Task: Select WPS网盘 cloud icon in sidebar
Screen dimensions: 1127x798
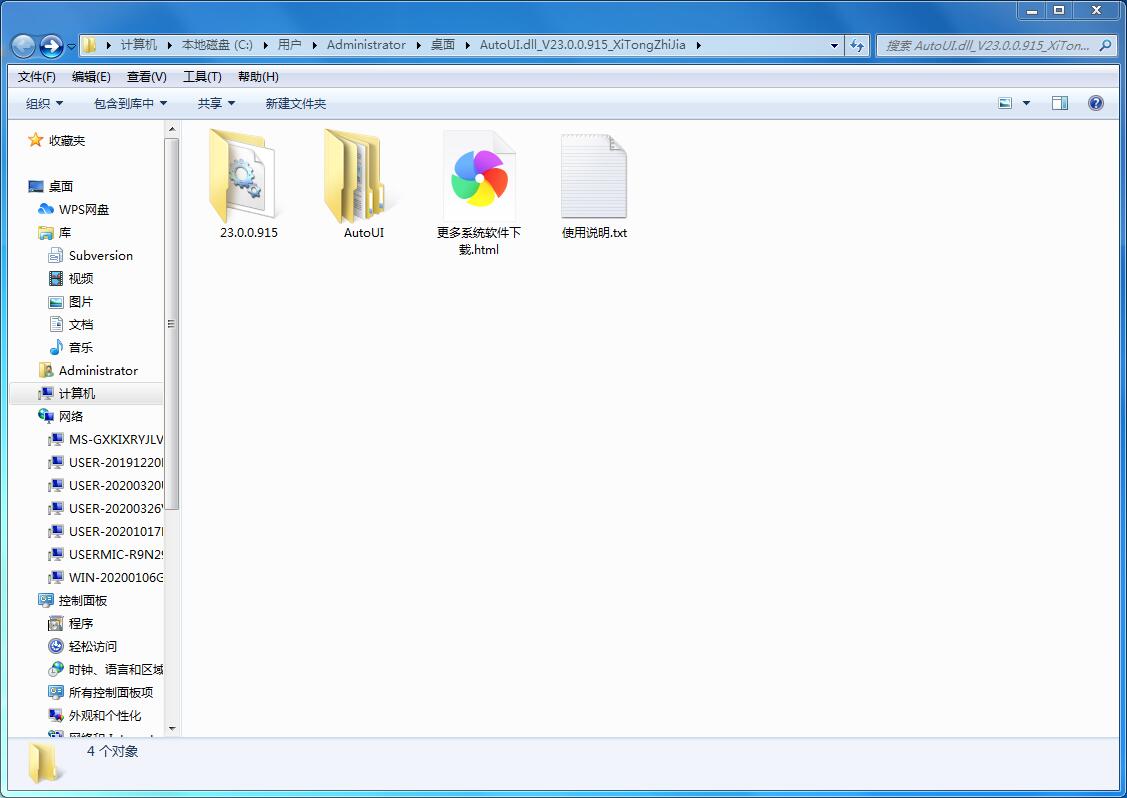Action: (x=46, y=209)
